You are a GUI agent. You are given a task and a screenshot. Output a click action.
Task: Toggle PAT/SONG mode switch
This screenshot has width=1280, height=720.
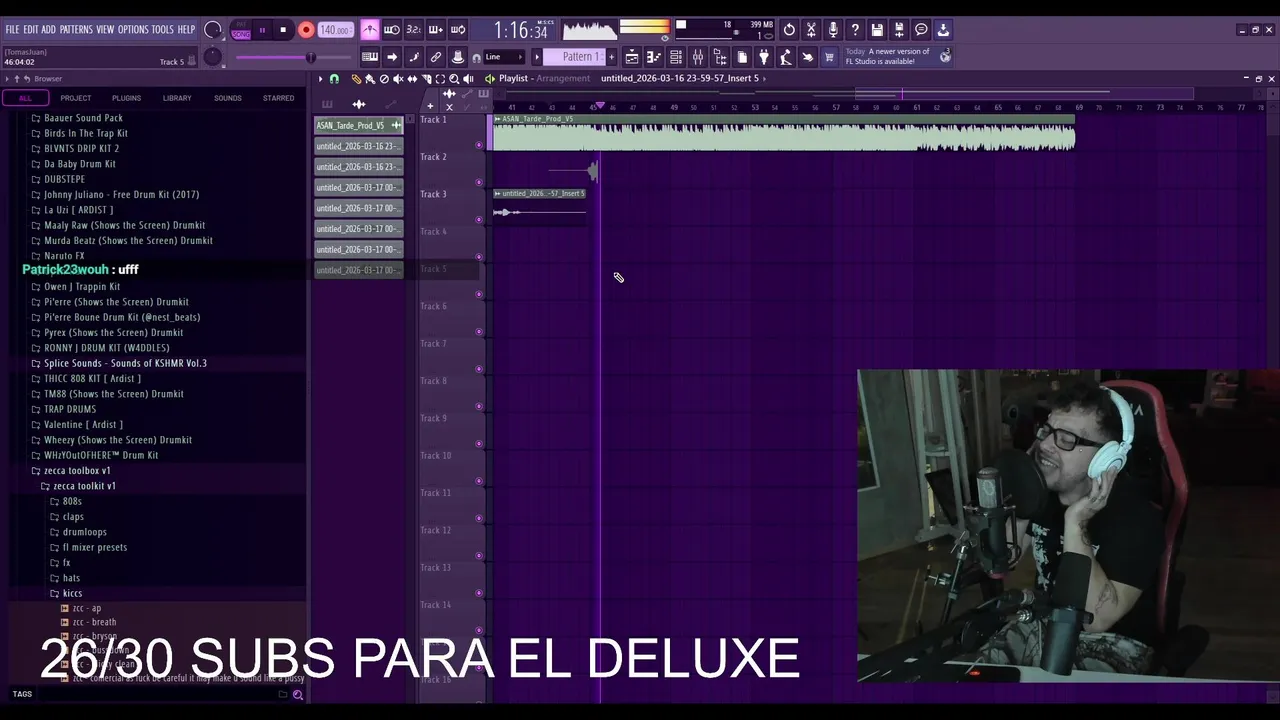coord(241,30)
